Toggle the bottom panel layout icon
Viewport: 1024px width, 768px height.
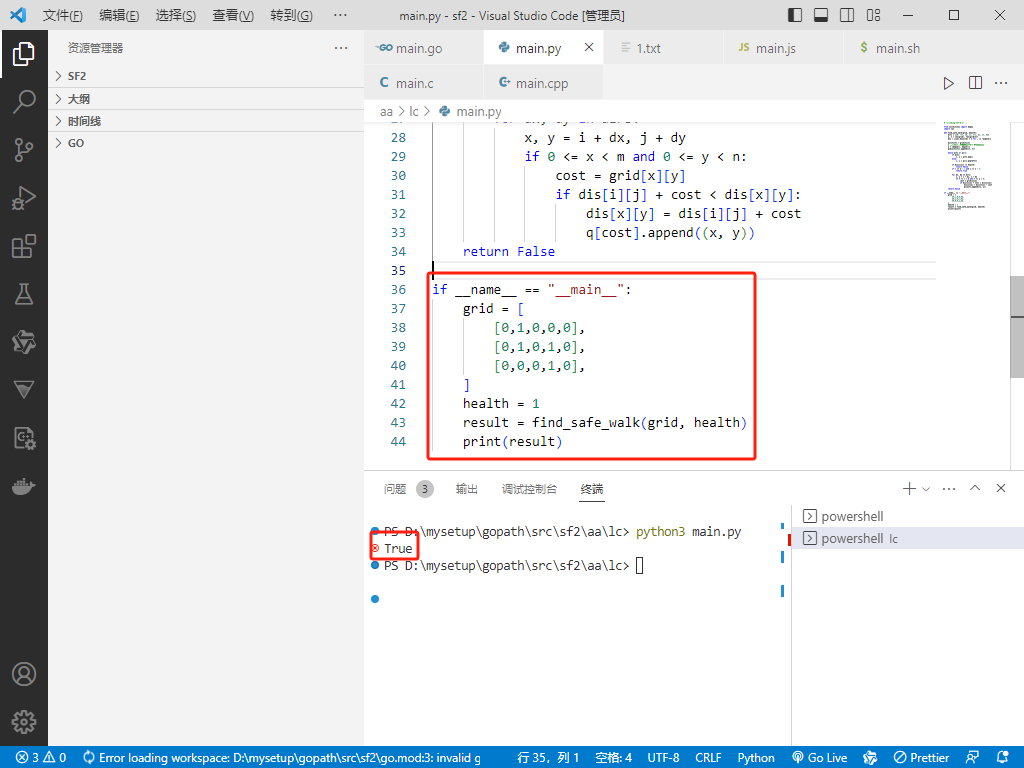(x=821, y=15)
